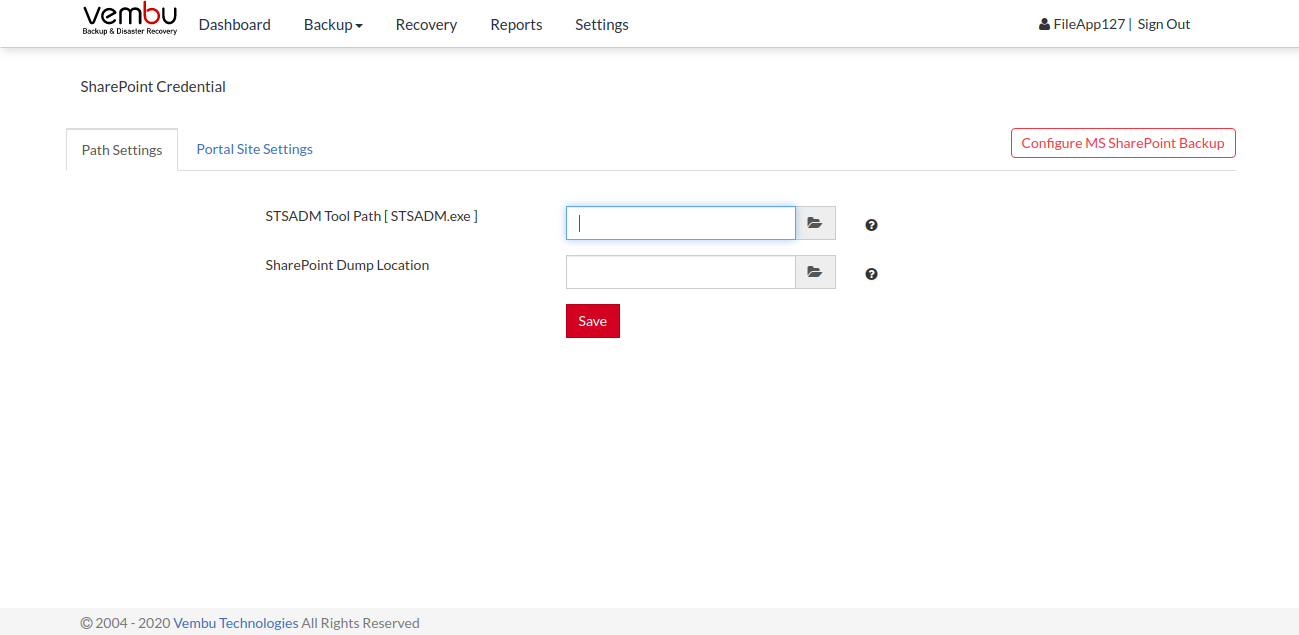The image size is (1299, 635).
Task: Expand the Backup dropdown menu
Action: (333, 24)
